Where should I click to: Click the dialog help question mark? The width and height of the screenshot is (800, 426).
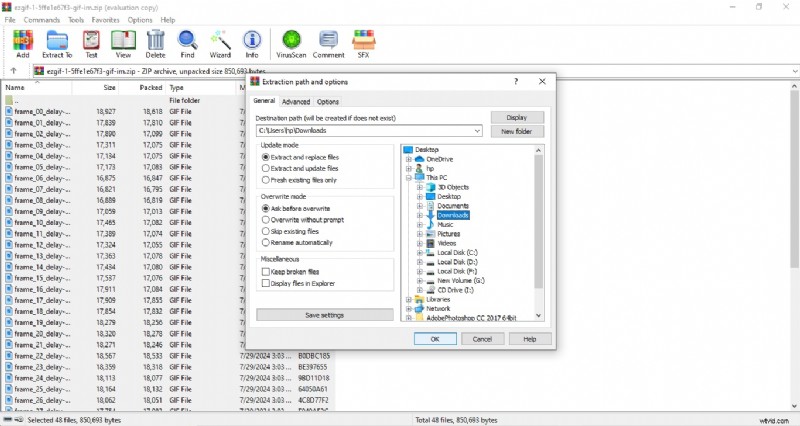516,81
